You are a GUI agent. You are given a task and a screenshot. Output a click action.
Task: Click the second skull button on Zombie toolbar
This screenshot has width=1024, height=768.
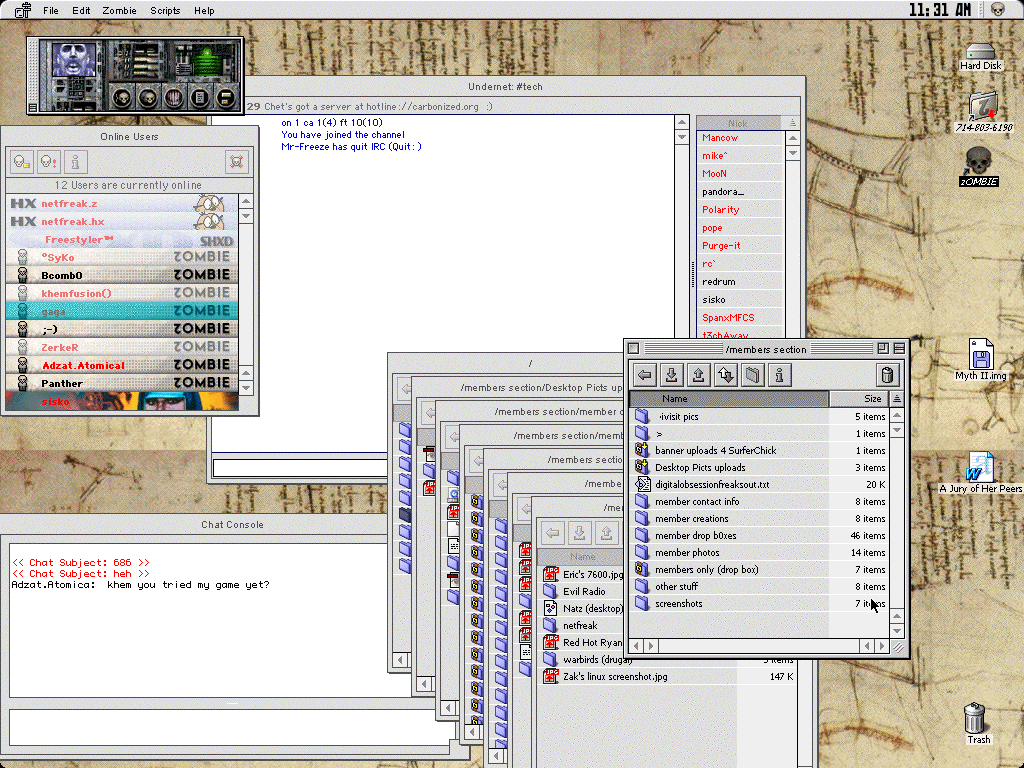[x=148, y=98]
